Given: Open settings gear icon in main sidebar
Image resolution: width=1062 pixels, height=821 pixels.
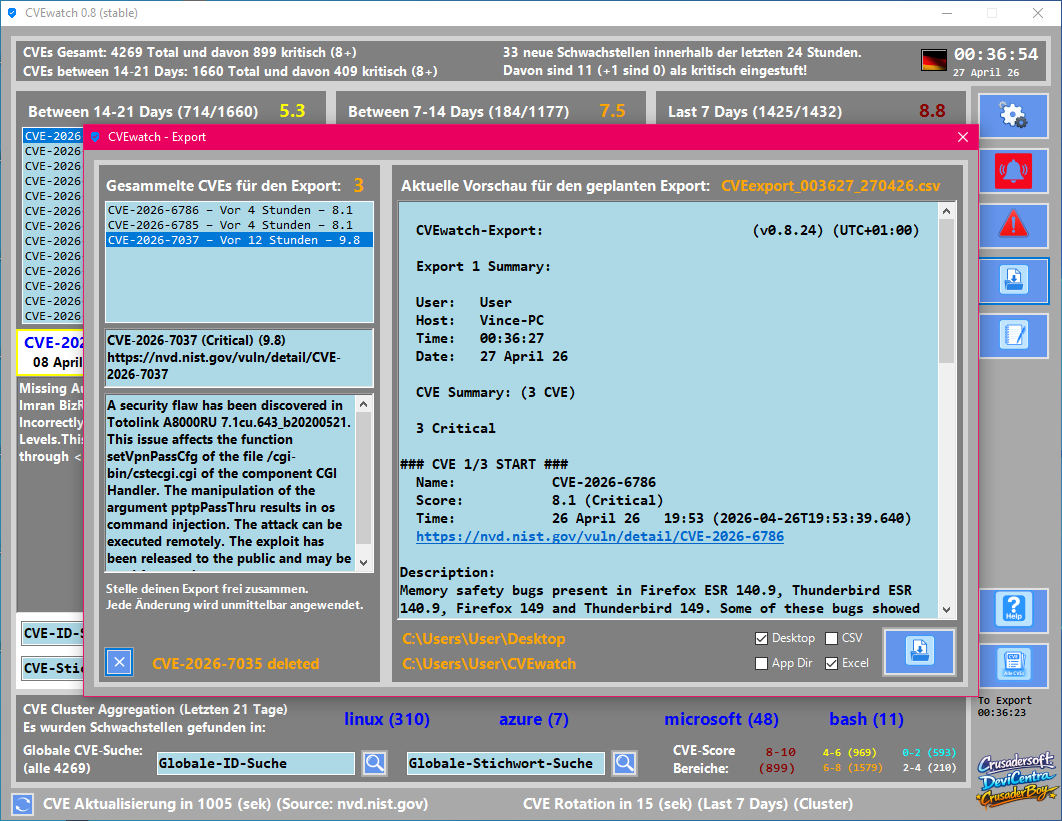Looking at the screenshot, I should (x=1013, y=116).
